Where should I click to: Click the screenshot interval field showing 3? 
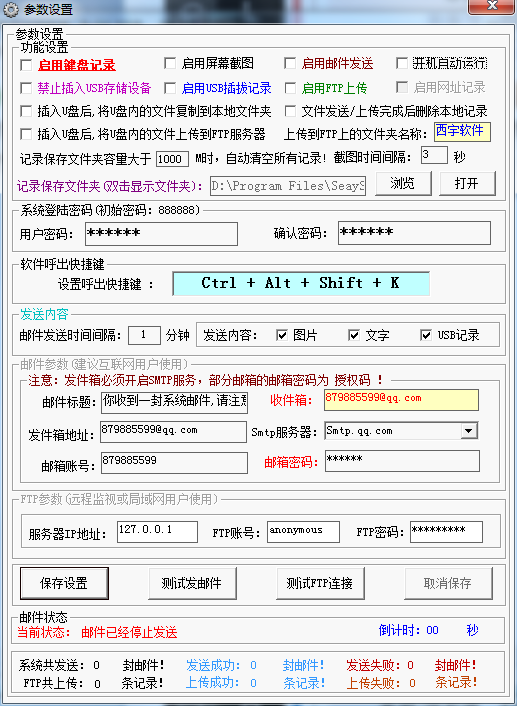click(434, 155)
